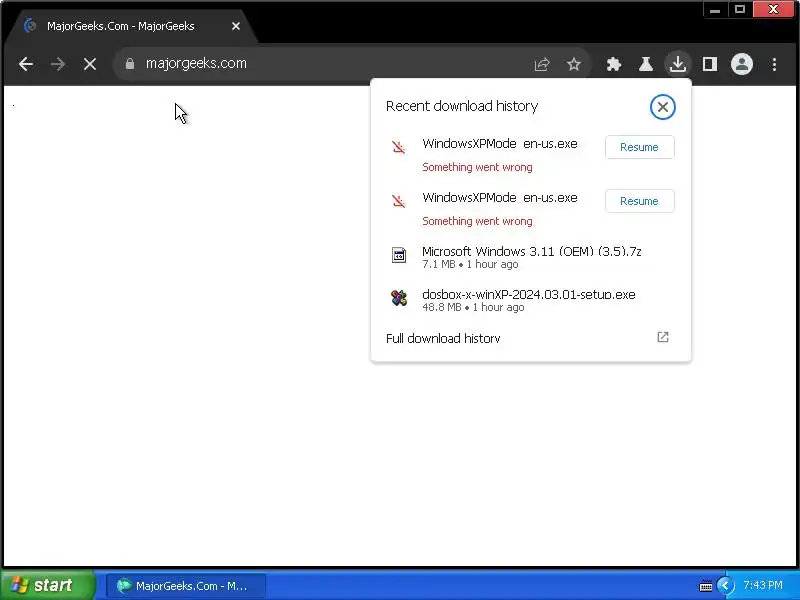Click the 7:43 PM taskbar clock

coord(763,585)
